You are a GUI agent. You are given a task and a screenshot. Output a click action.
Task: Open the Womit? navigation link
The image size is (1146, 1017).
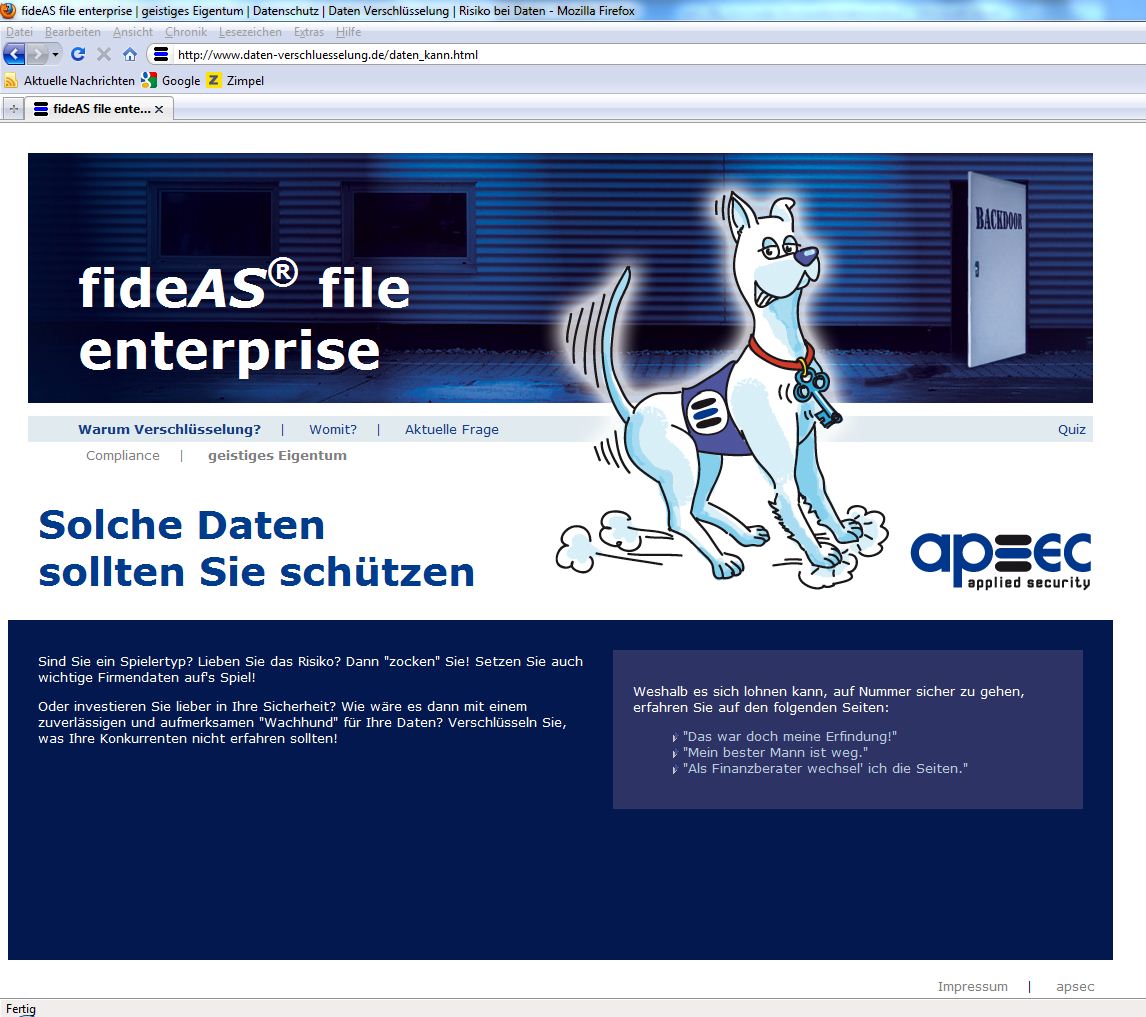(x=333, y=429)
